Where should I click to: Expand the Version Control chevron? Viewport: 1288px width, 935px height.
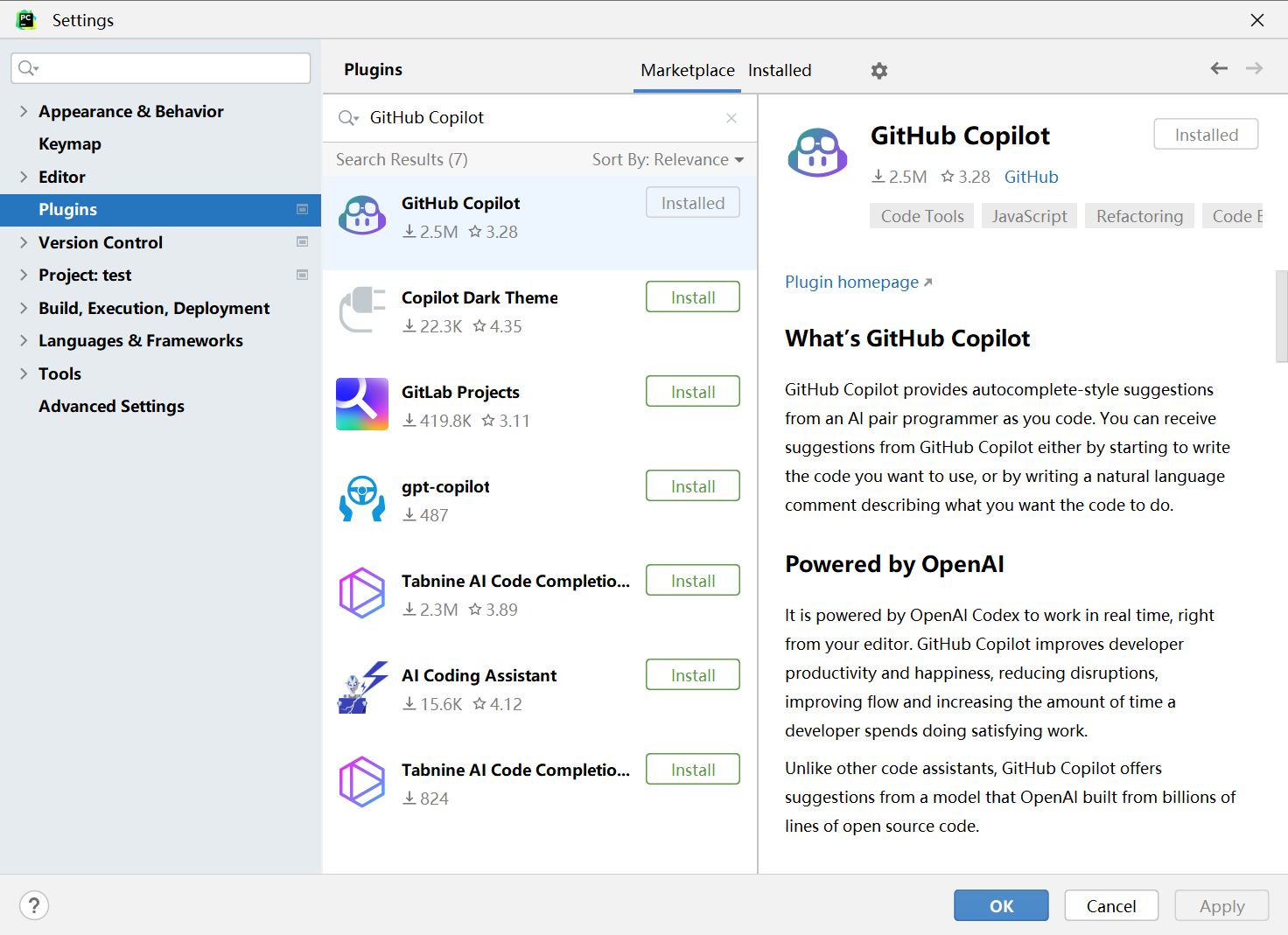pyautogui.click(x=24, y=242)
